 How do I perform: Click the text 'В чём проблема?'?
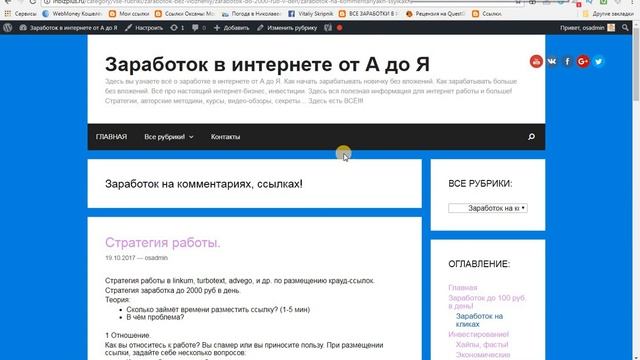coord(155,317)
